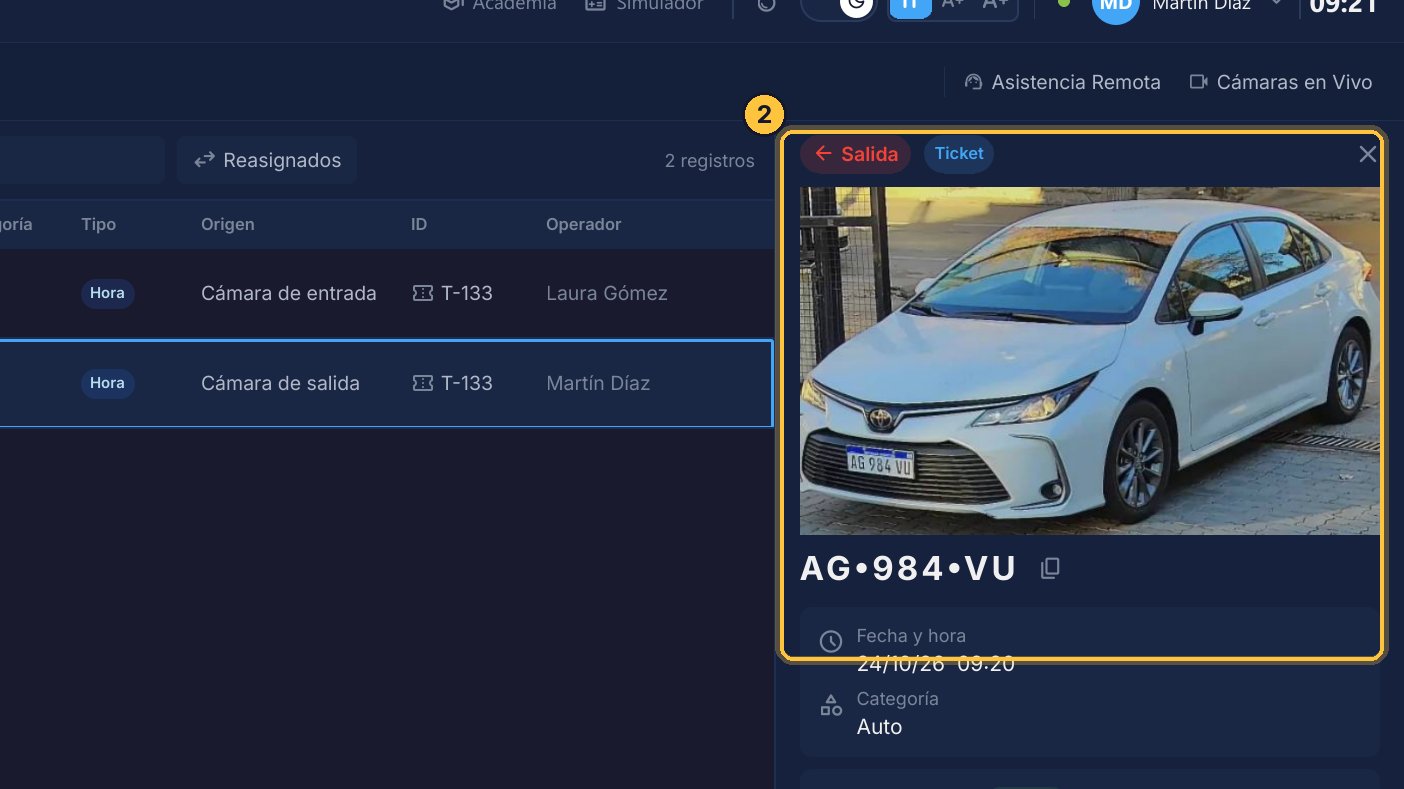Open the white car photo

[x=1090, y=361]
